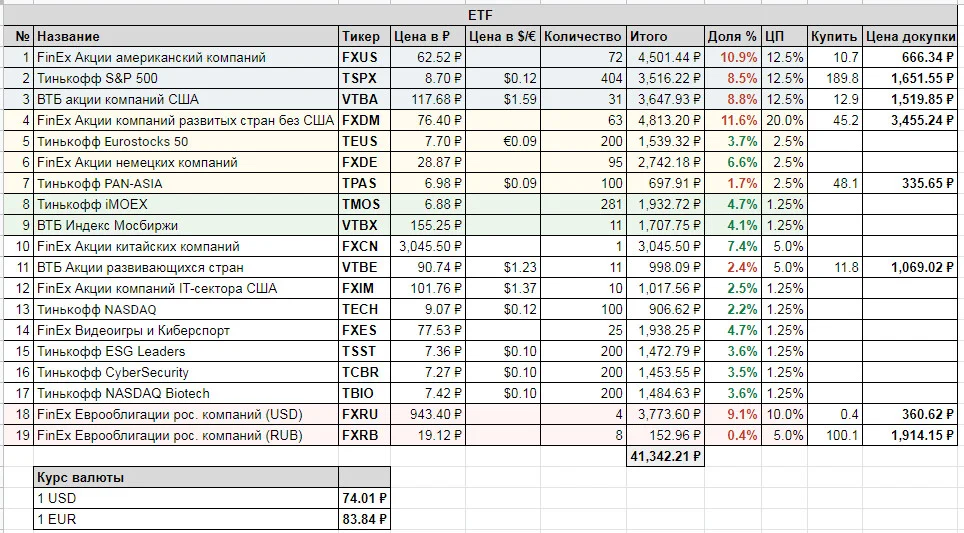The width and height of the screenshot is (964, 533).
Task: Select the Тинькофф S&P 500 cell
Action: [x=186, y=79]
